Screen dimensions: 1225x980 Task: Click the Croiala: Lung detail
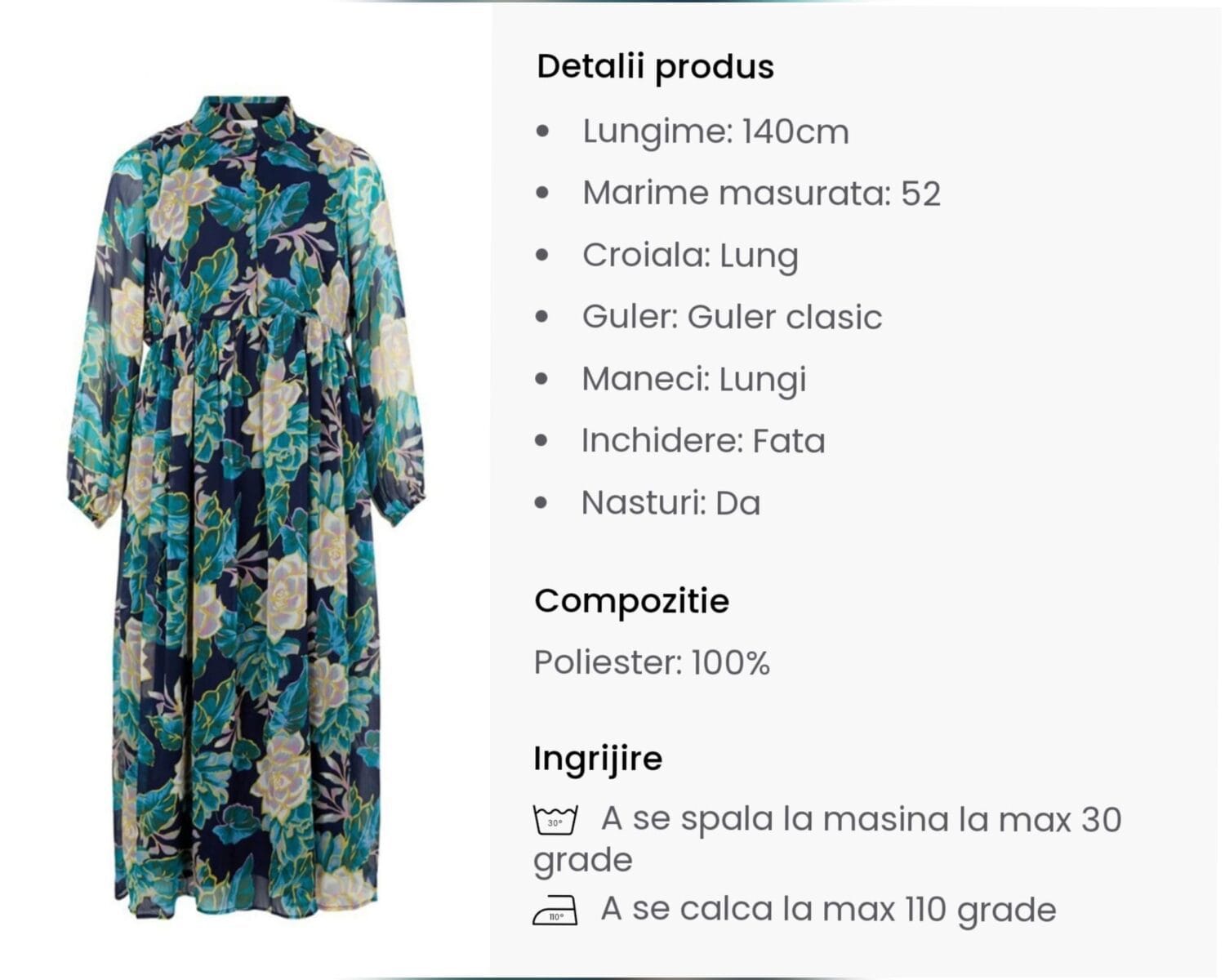coord(690,255)
